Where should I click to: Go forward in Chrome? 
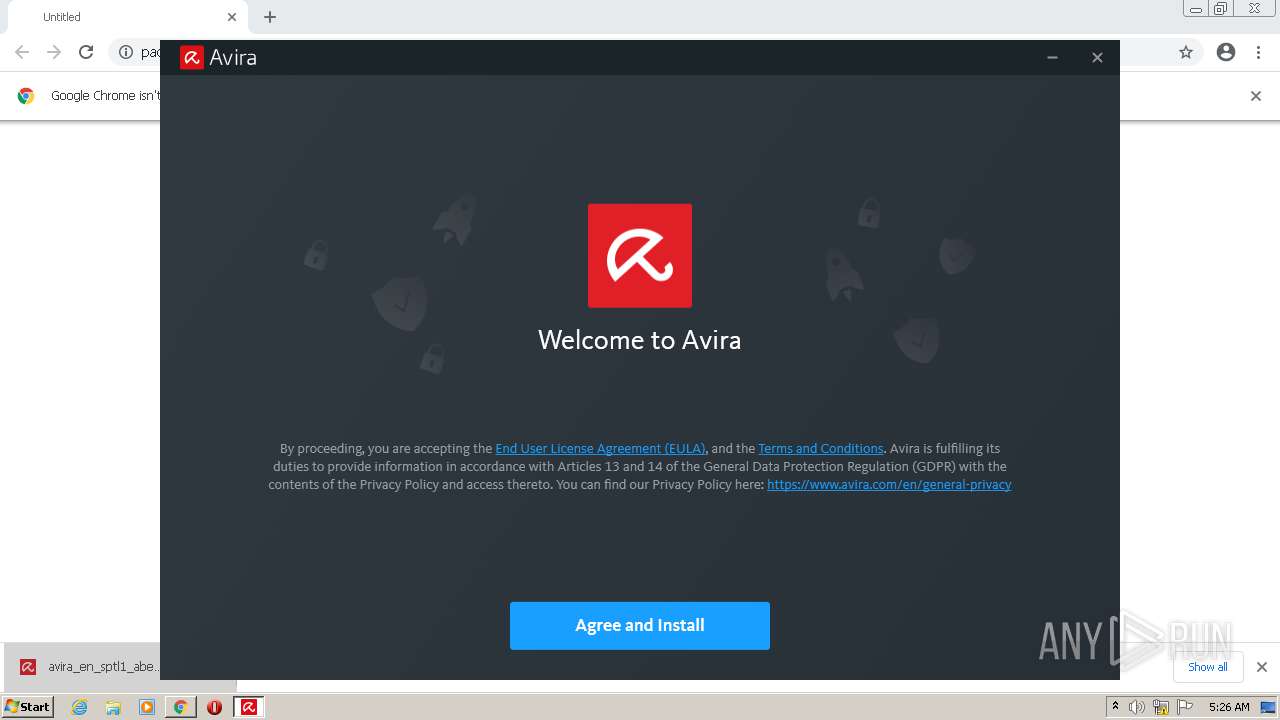[x=54, y=52]
